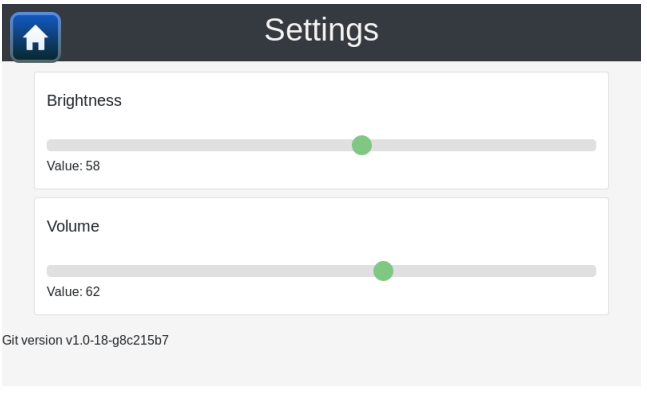
Task: Click the Brightness track between start and knob
Action: (x=198, y=145)
